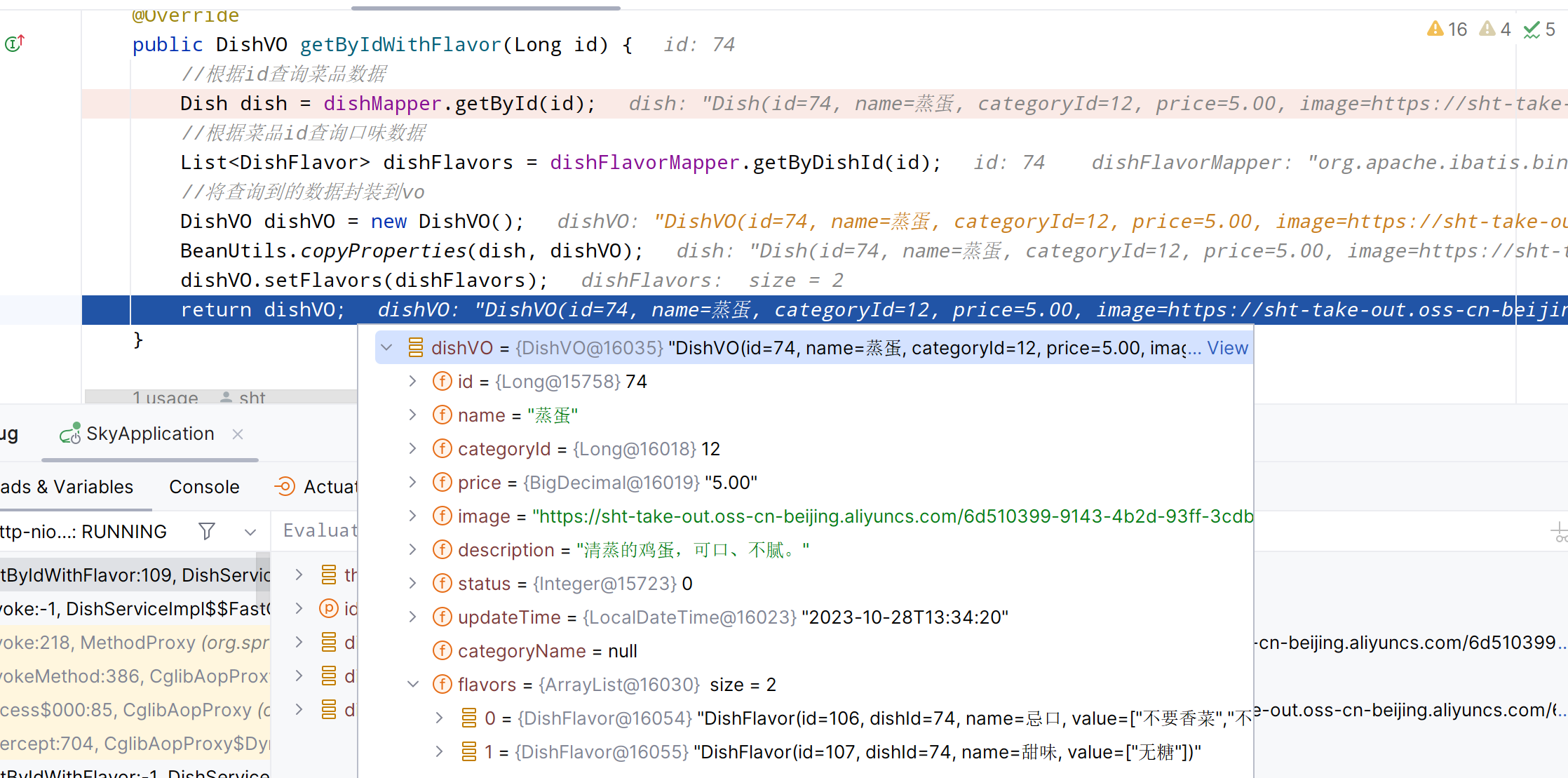Click the View link for dishVO value
This screenshot has width=1568, height=778.
pos(1227,348)
